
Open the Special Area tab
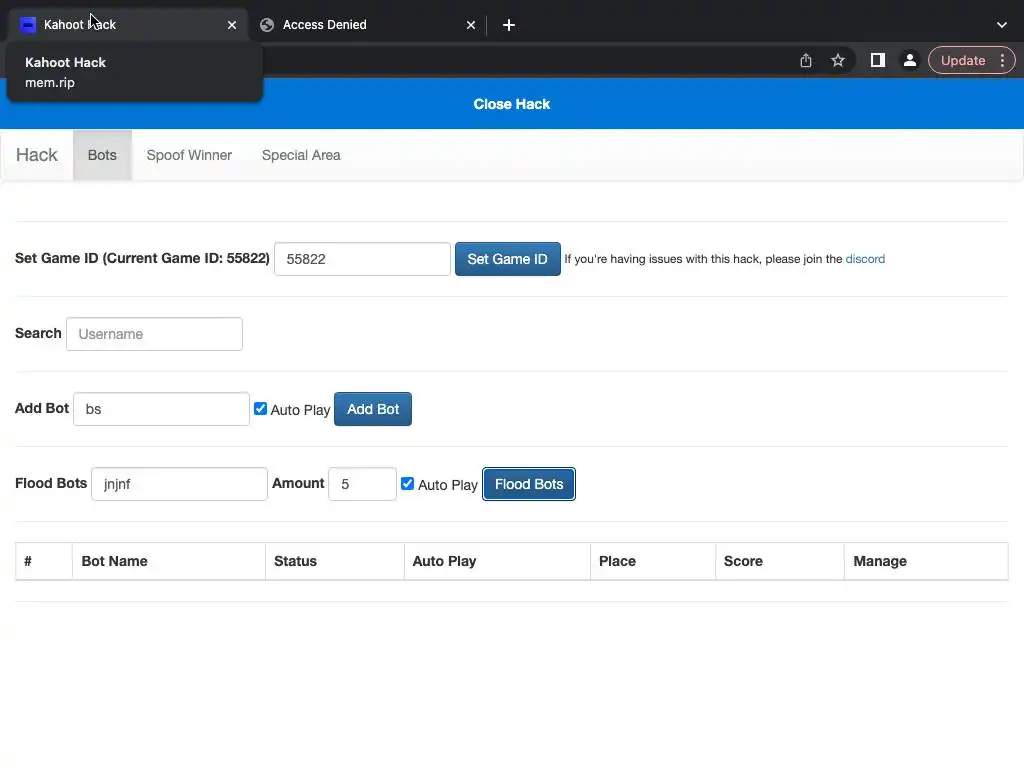click(x=301, y=155)
